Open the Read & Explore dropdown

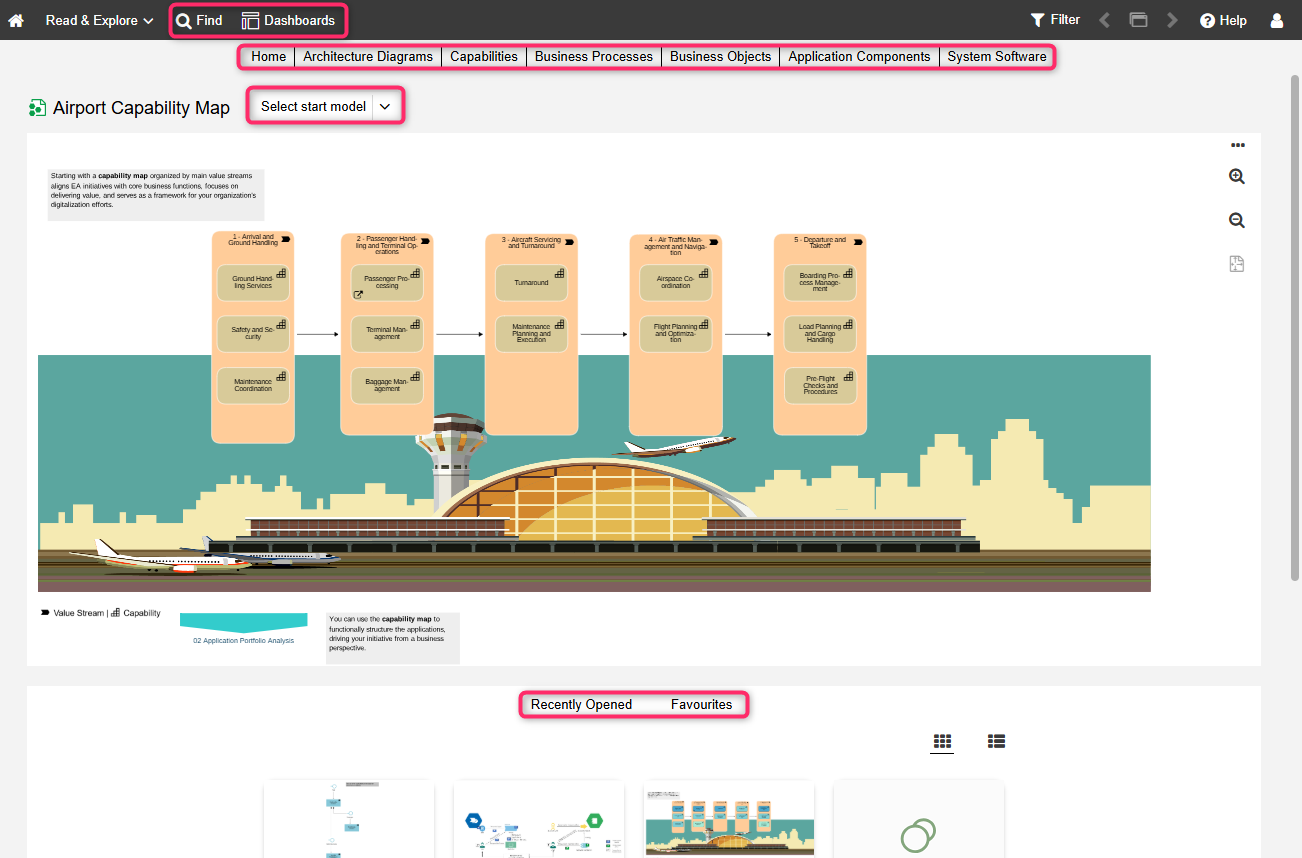[x=99, y=20]
